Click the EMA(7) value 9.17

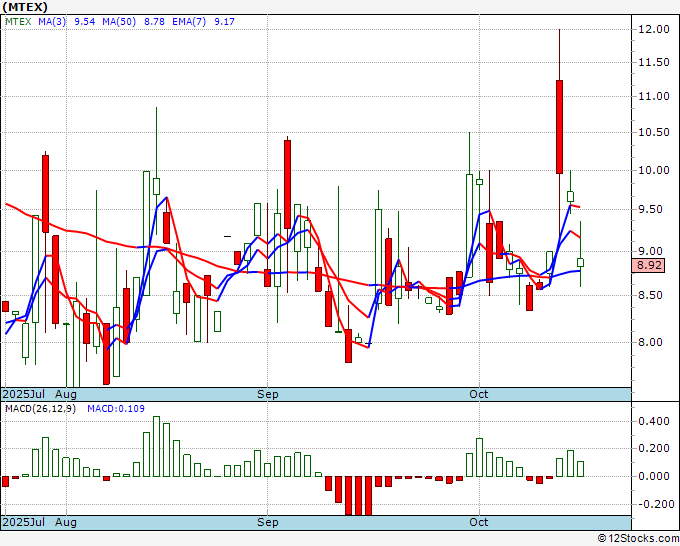[224, 21]
